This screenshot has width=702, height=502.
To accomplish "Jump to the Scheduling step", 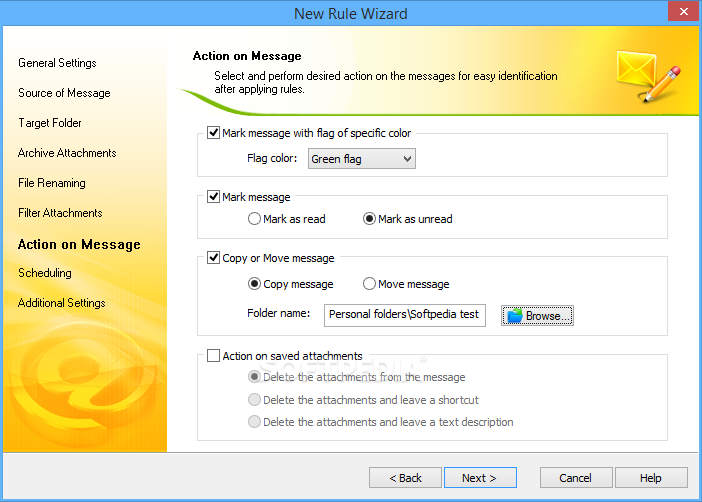I will (x=45, y=273).
